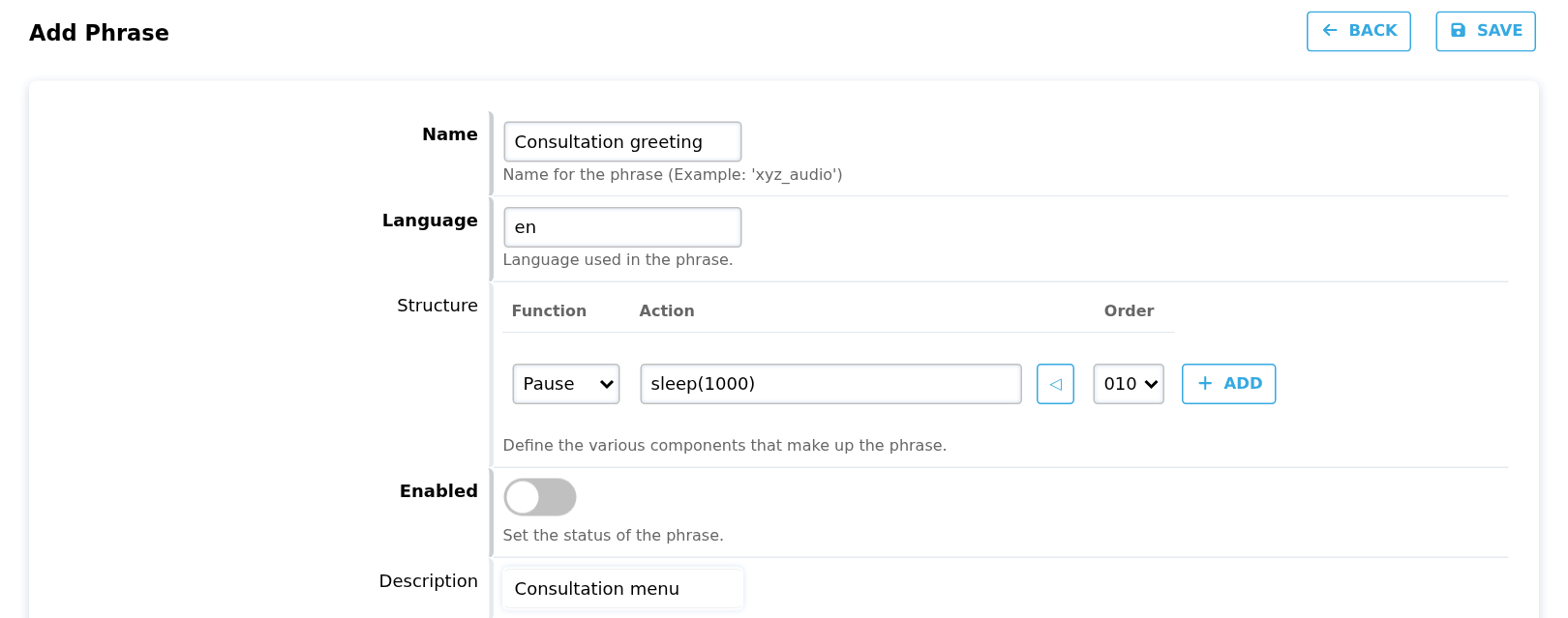1568x618 pixels.
Task: Open the 010 order dropdown
Action: tap(1129, 384)
